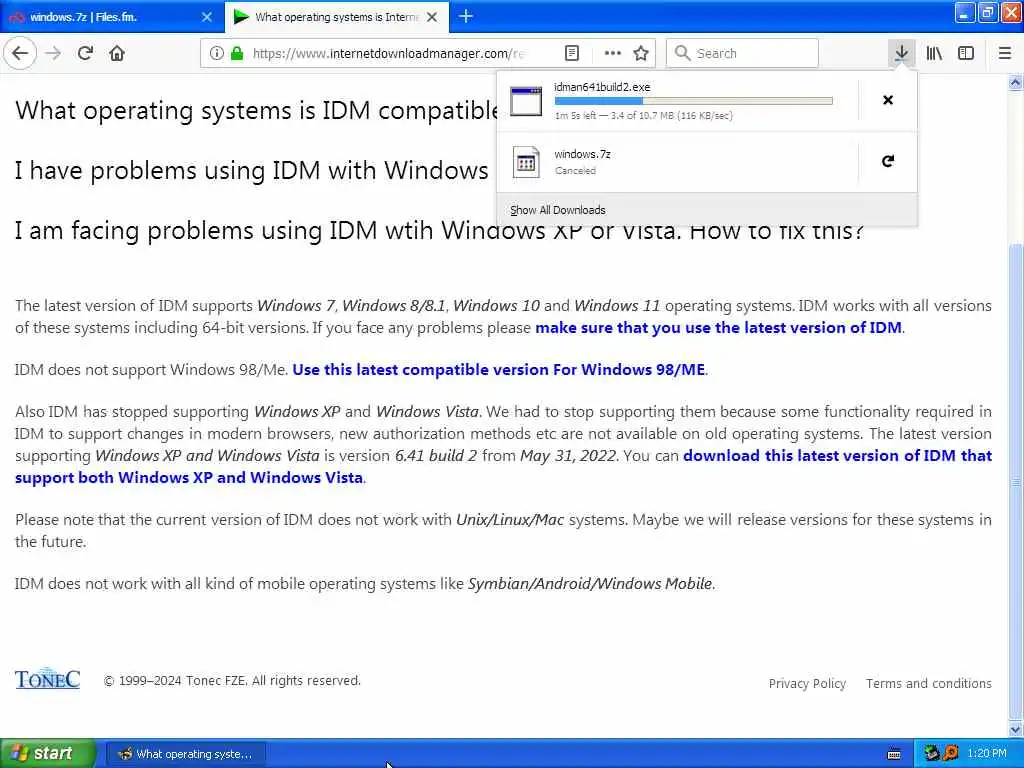
Task: Click the idman641build2.exe file icon
Action: coord(526,101)
